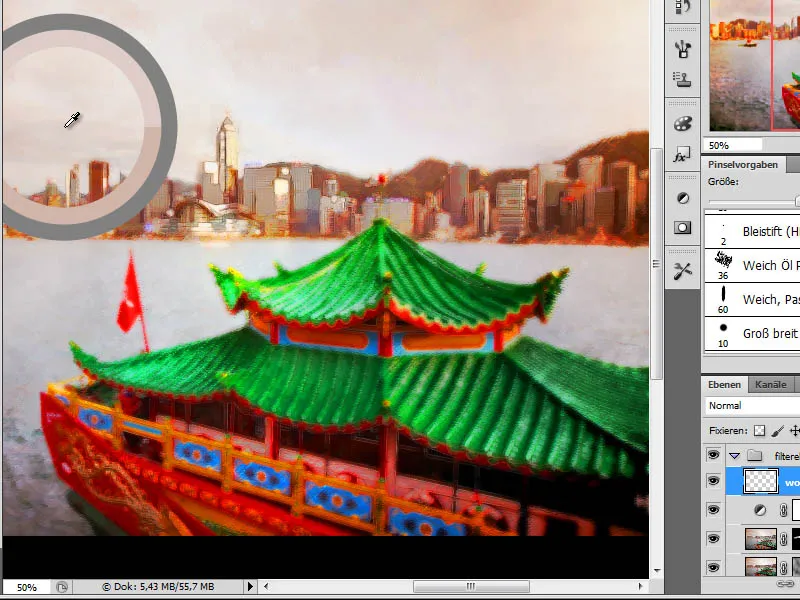Click the panel grip handle between canvas and dock
Image resolution: width=800 pixels, height=600 pixels.
click(x=656, y=264)
